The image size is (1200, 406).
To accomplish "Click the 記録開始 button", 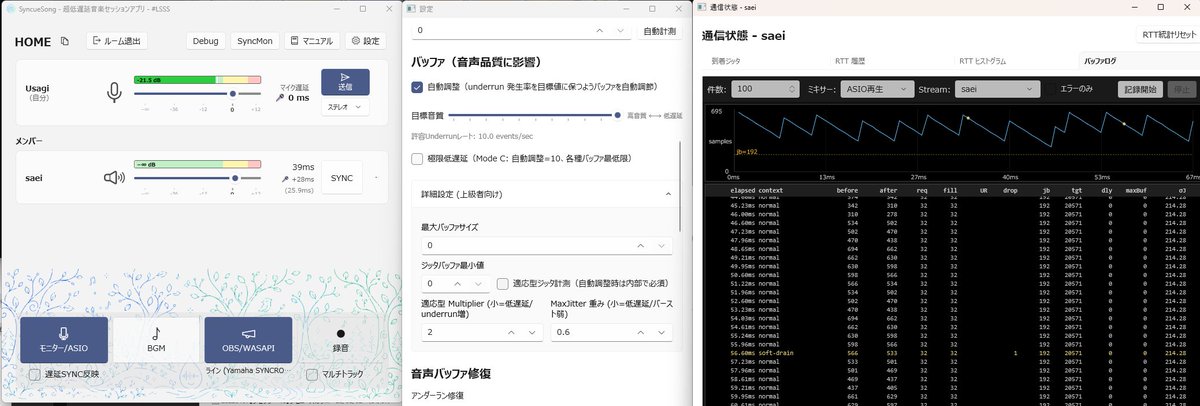I will pos(1140,89).
